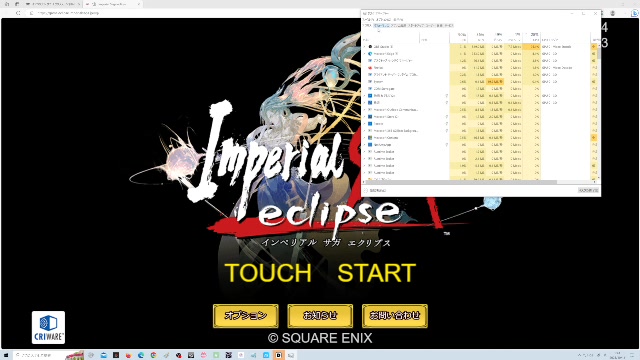Click the CRIWARE logo icon
The height and width of the screenshot is (360, 640).
click(48, 327)
